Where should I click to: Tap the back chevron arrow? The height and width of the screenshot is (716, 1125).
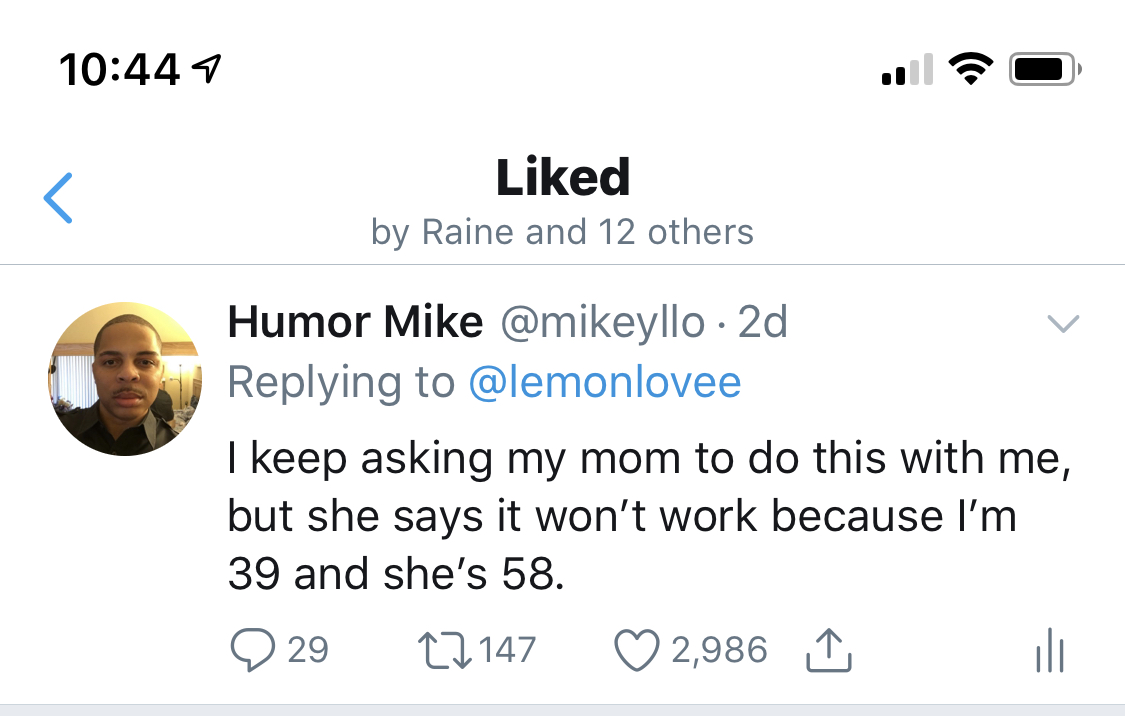(x=58, y=197)
